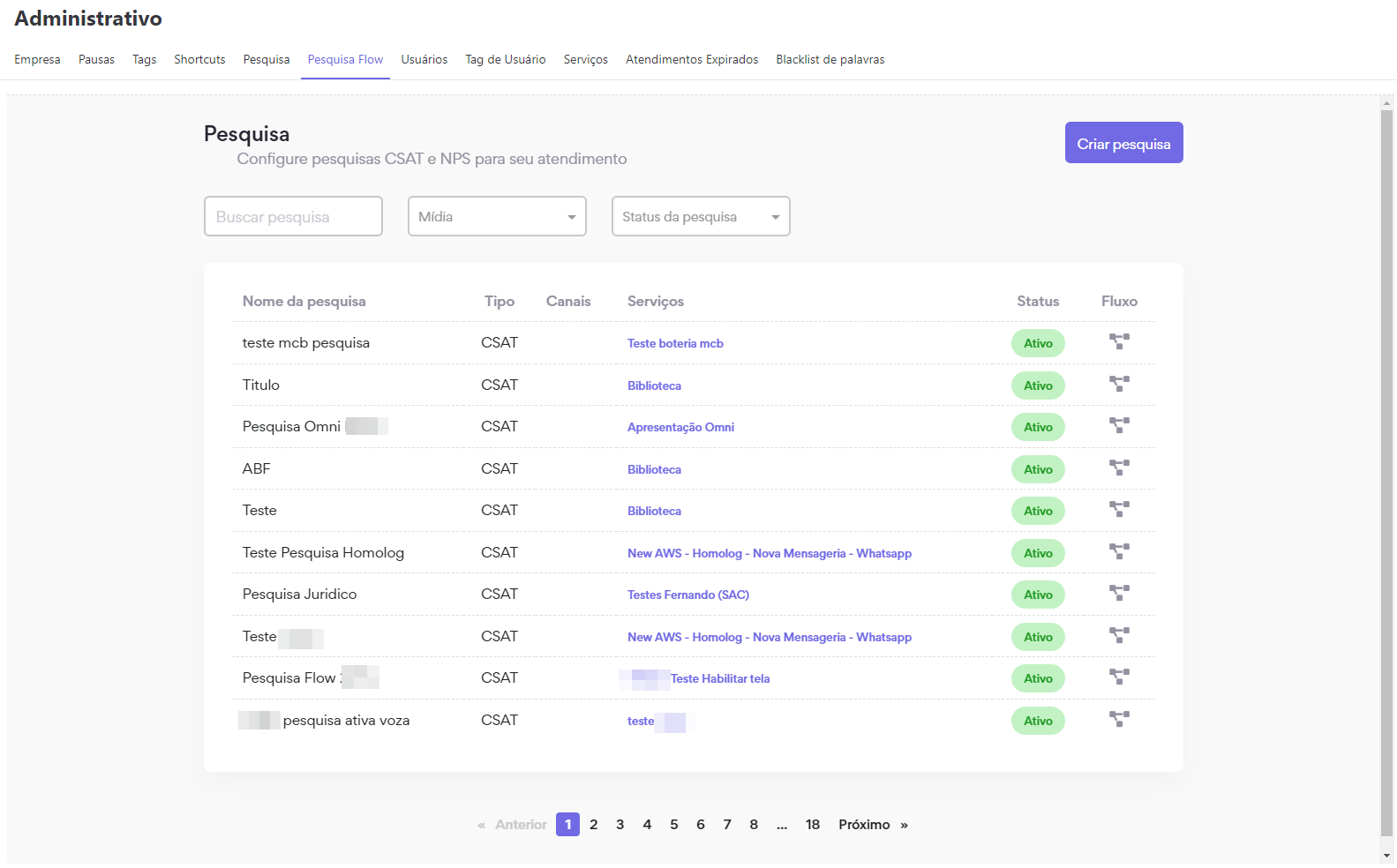Expand the Mídia dropdown
1397x868 pixels.
[497, 216]
